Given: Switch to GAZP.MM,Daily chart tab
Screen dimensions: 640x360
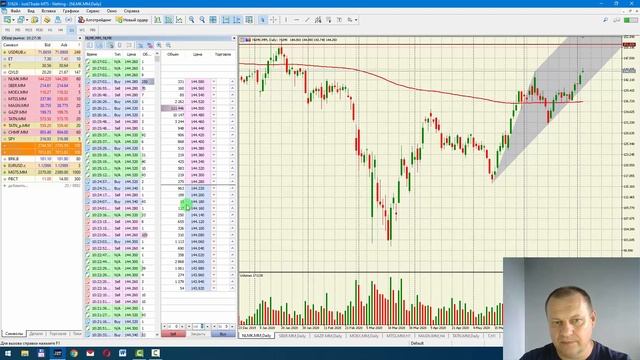Looking at the screenshot, I should [x=327, y=336].
